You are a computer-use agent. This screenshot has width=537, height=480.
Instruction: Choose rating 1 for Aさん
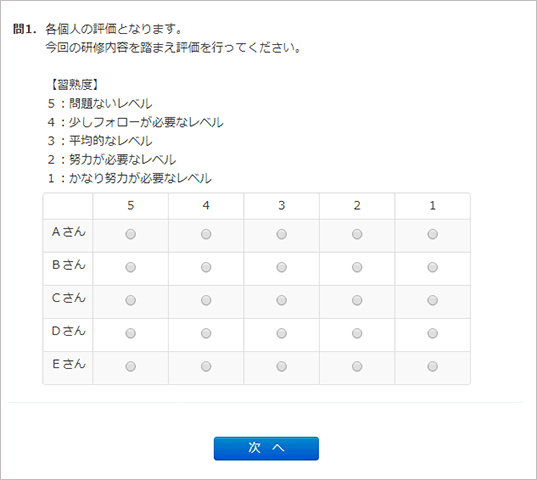[433, 234]
